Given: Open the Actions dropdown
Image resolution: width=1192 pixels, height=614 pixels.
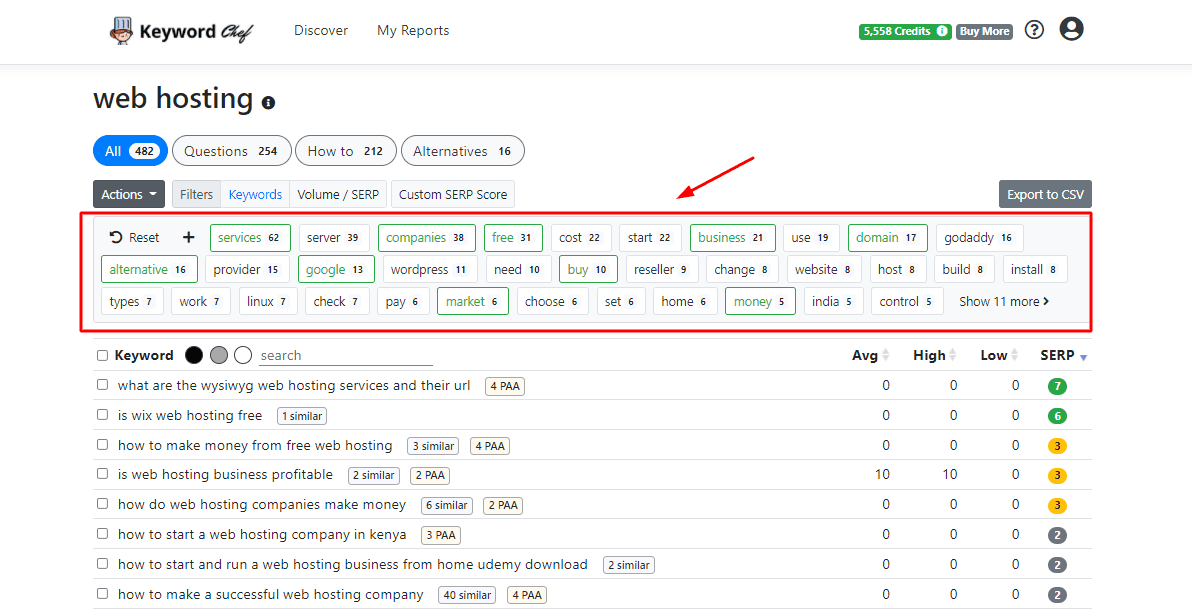Looking at the screenshot, I should 129,195.
